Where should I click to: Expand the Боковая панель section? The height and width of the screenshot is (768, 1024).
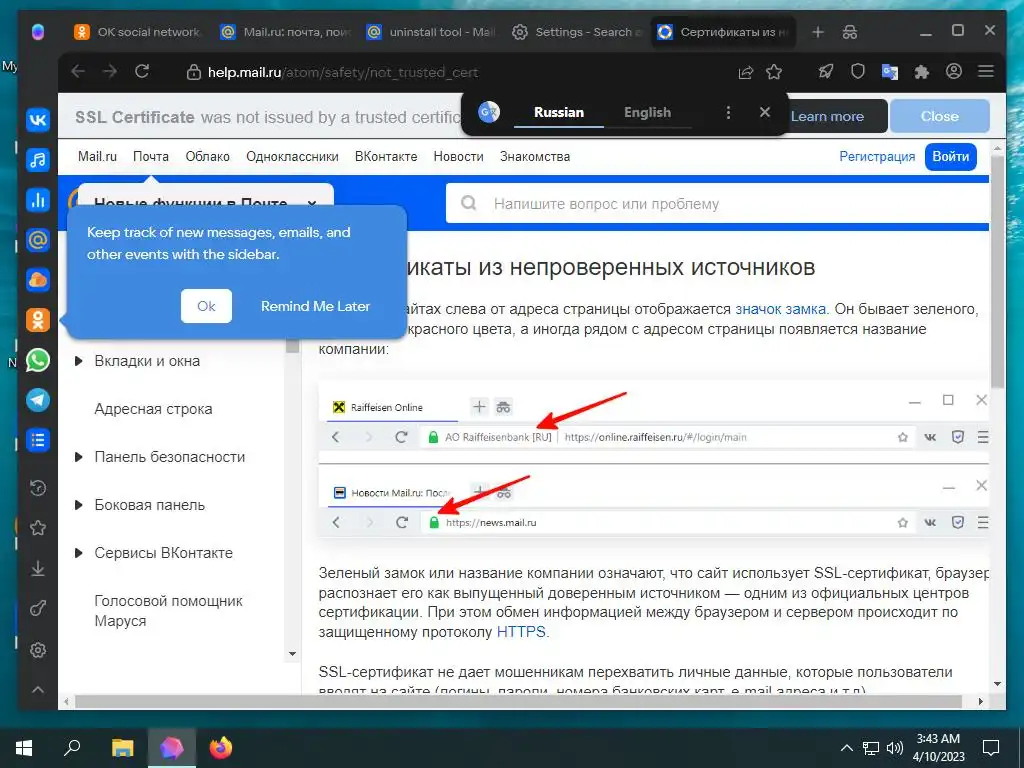[x=79, y=505]
